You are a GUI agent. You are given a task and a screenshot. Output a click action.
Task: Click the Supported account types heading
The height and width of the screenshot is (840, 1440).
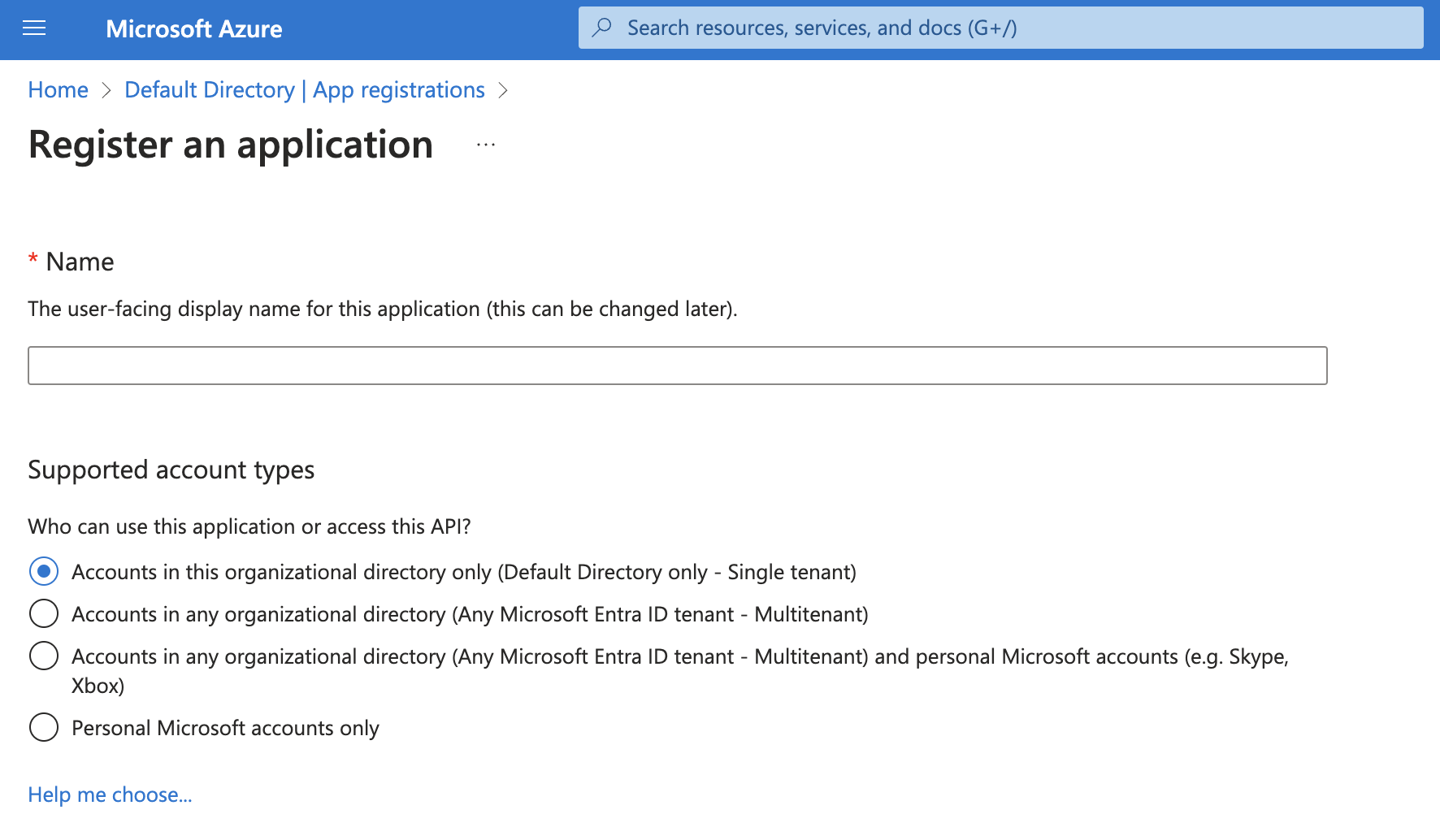tap(171, 470)
